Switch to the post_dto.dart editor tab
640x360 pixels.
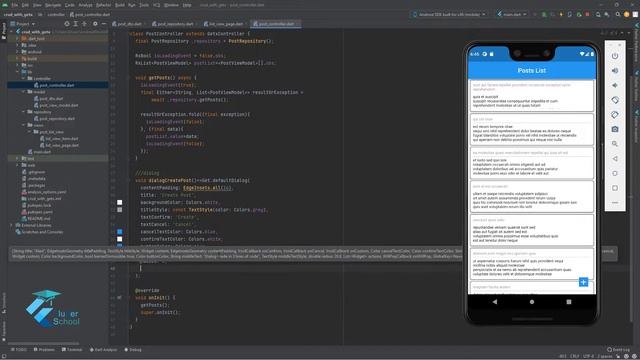click(x=127, y=24)
